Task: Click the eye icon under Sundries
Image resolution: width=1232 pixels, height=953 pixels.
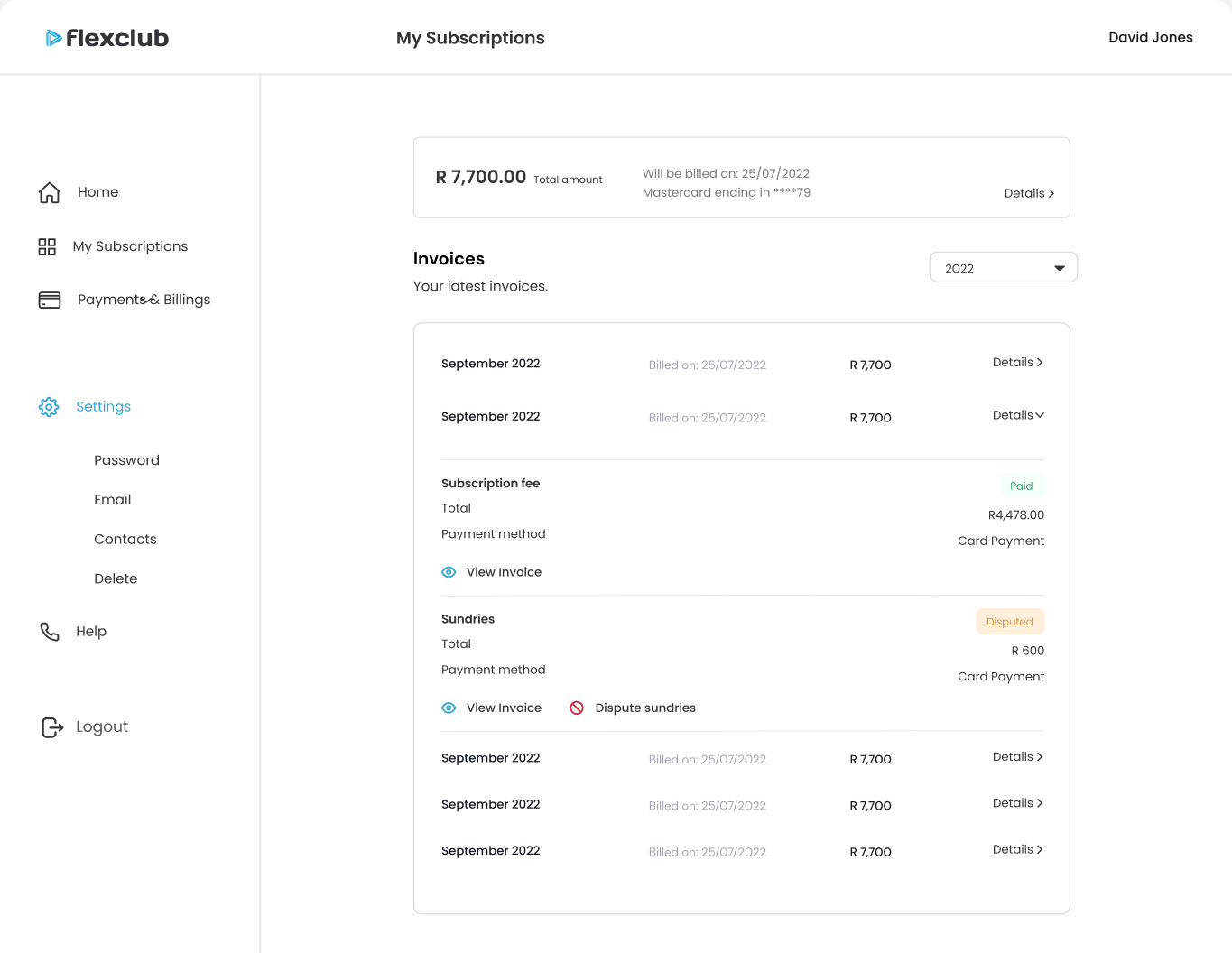Action: [x=449, y=708]
